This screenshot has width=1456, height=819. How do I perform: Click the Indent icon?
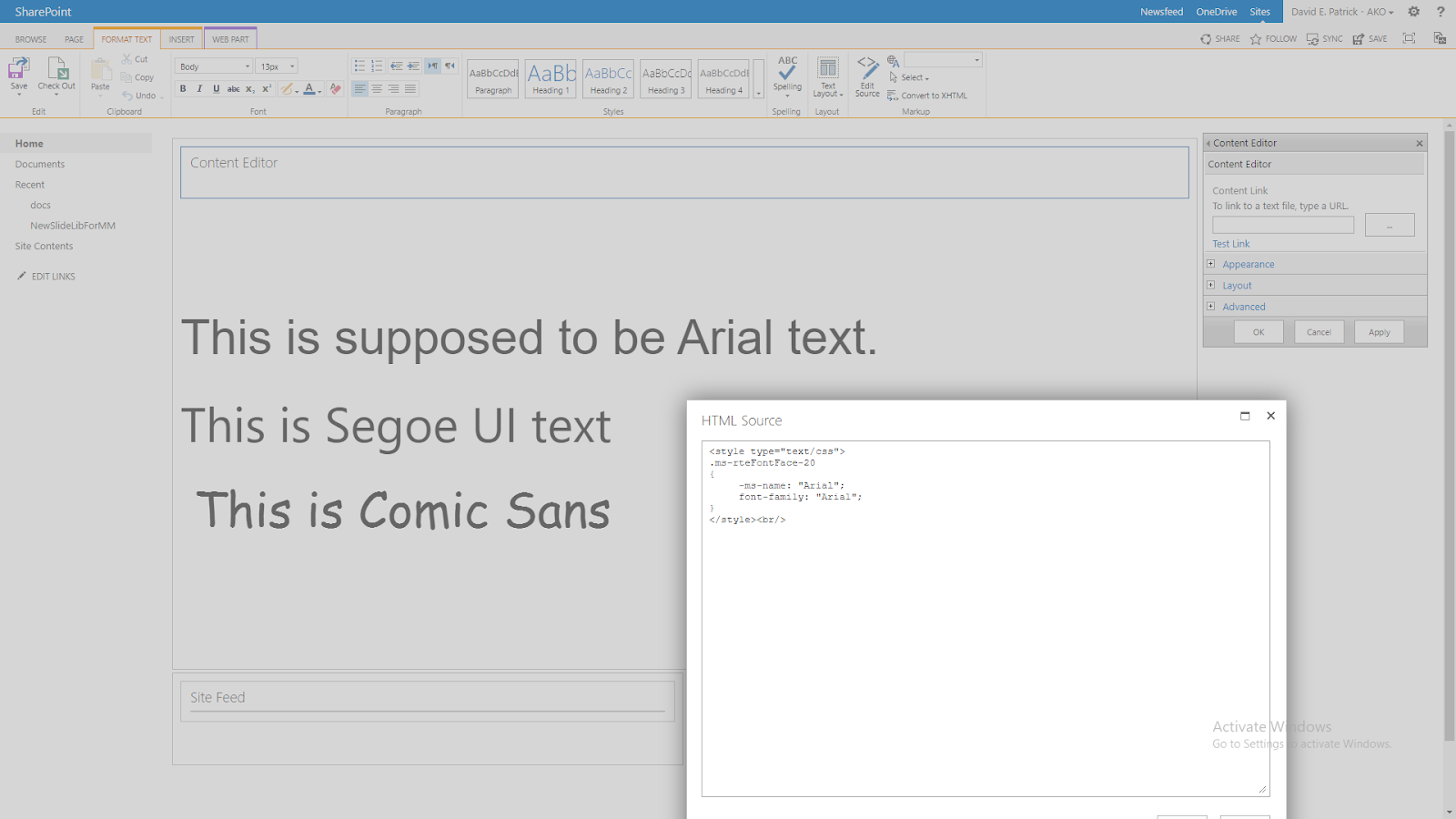[x=413, y=66]
